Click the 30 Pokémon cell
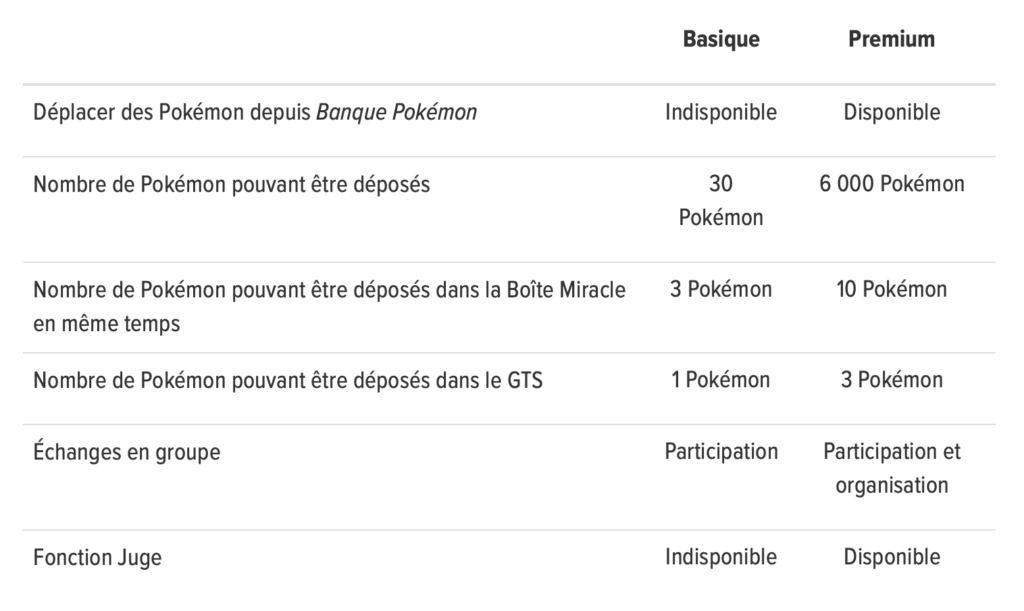The width and height of the screenshot is (1024, 611). 721,200
